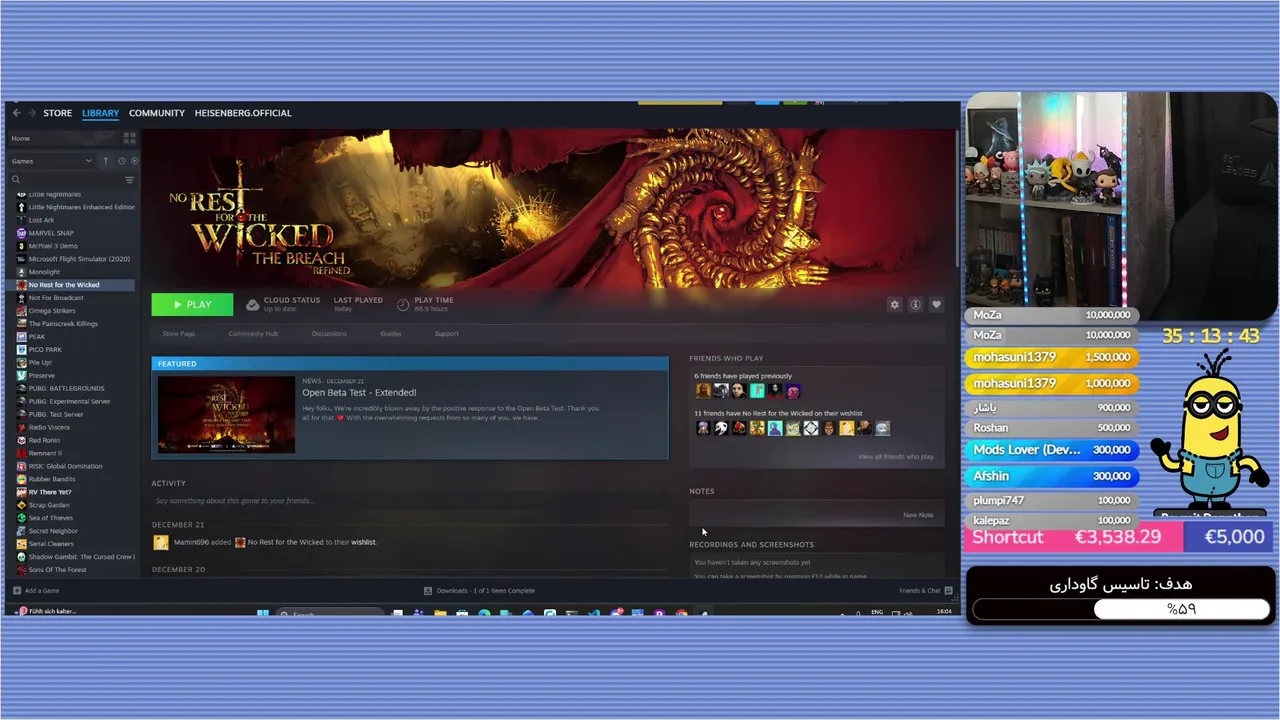Click the MARVEL SNAP game icon
1280x720 pixels.
21,233
